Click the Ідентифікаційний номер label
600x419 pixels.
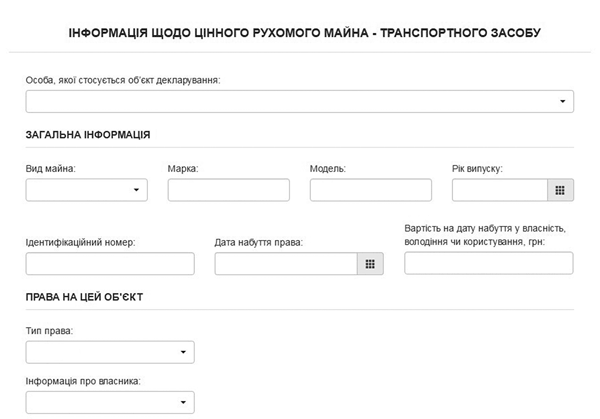pyautogui.click(x=80, y=242)
